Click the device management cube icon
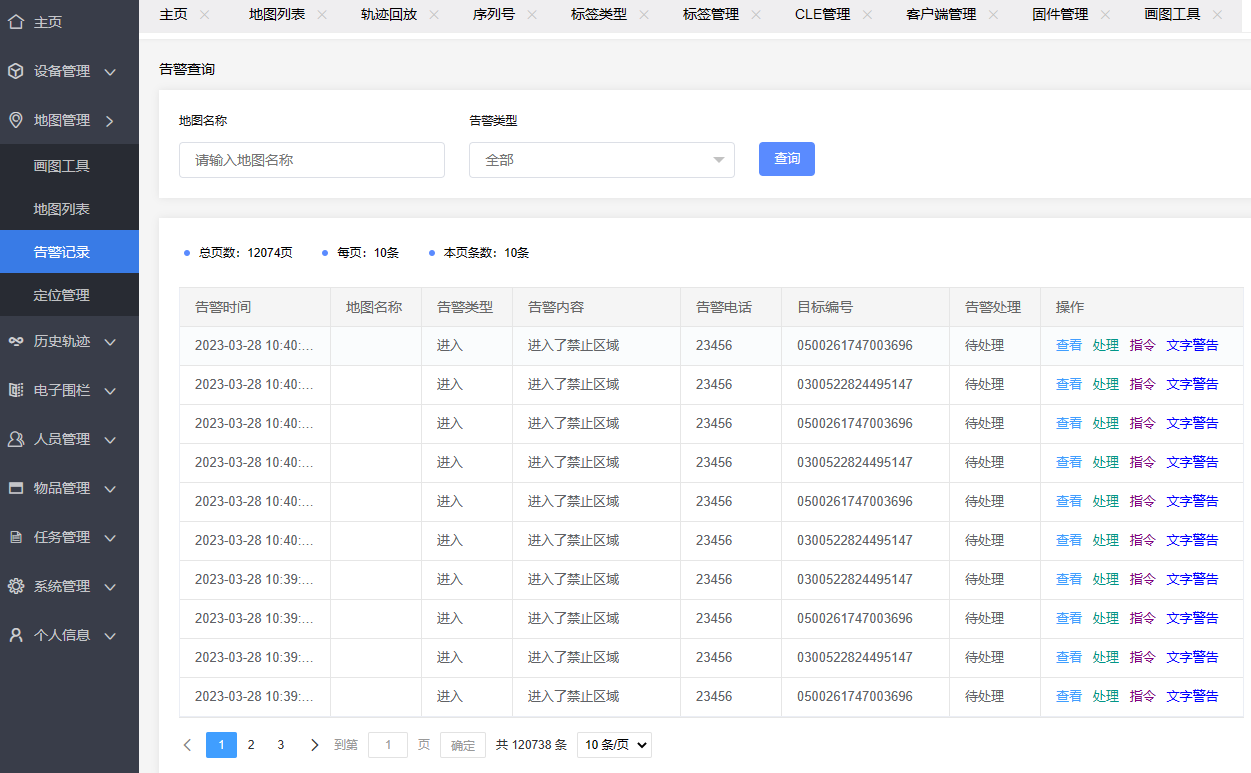Image resolution: width=1251 pixels, height=773 pixels. tap(16, 71)
